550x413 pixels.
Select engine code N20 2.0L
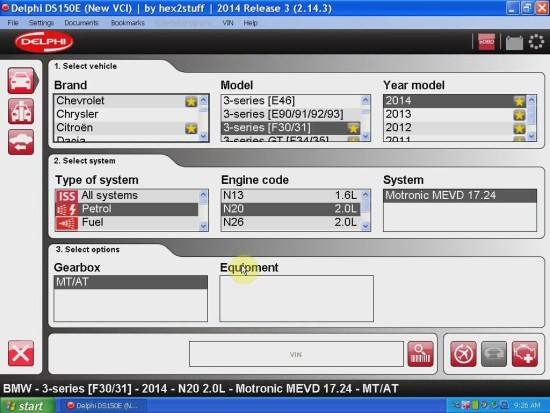291,209
